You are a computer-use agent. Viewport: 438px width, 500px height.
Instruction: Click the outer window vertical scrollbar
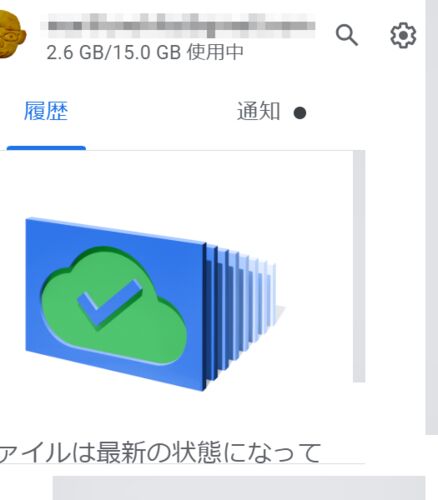[x=432, y=217]
